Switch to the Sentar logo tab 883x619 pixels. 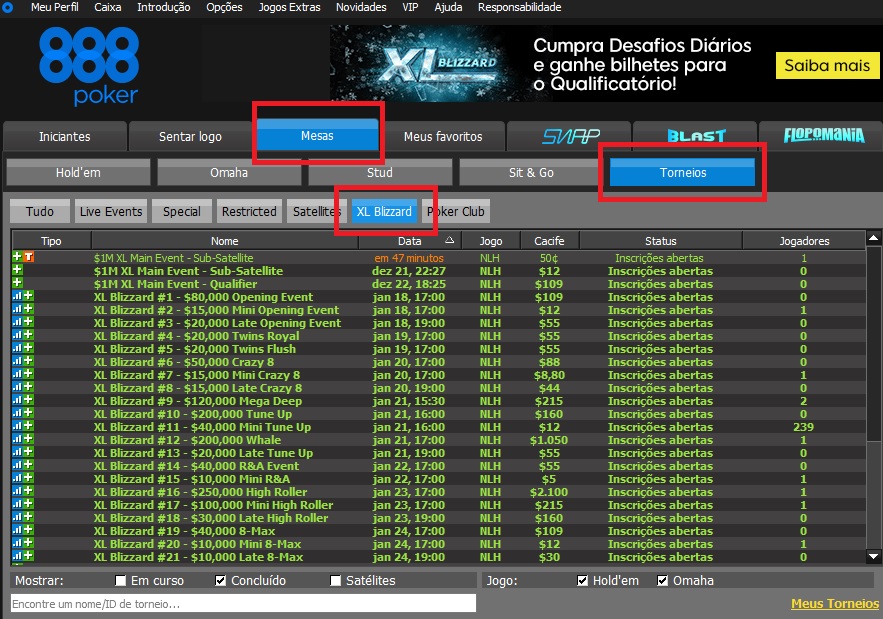[x=190, y=136]
